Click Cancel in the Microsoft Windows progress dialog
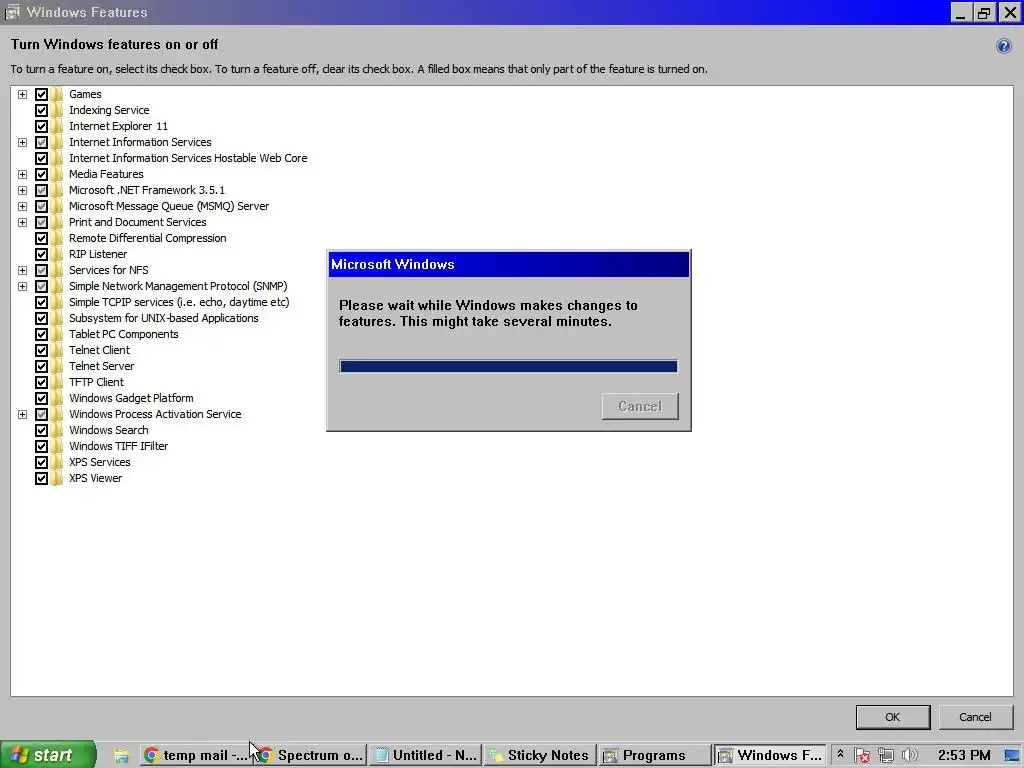 point(640,406)
